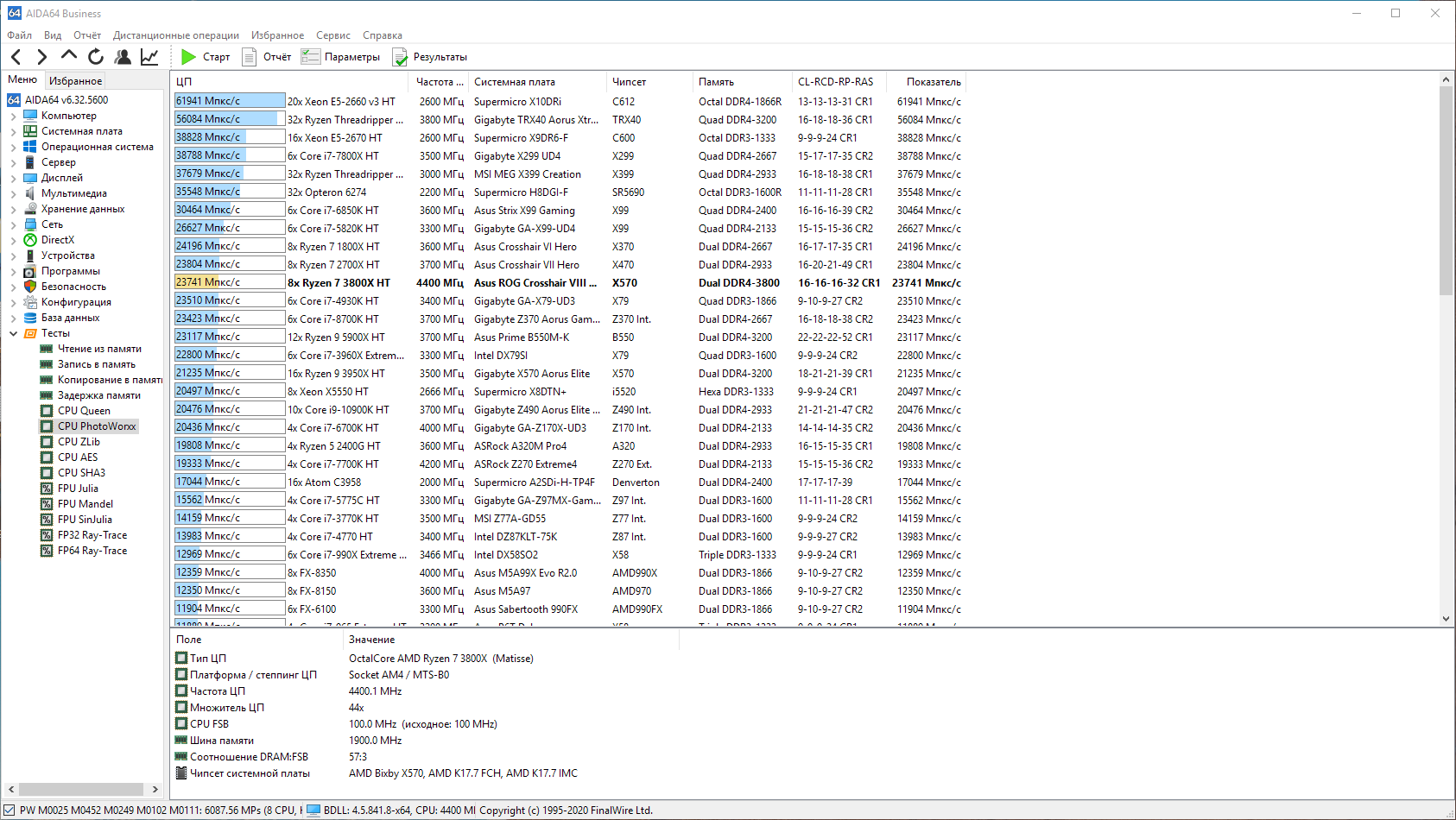Screen dimensions: 1456x820
Task: Sort by the Системная плата column header
Action: pyautogui.click(x=537, y=82)
